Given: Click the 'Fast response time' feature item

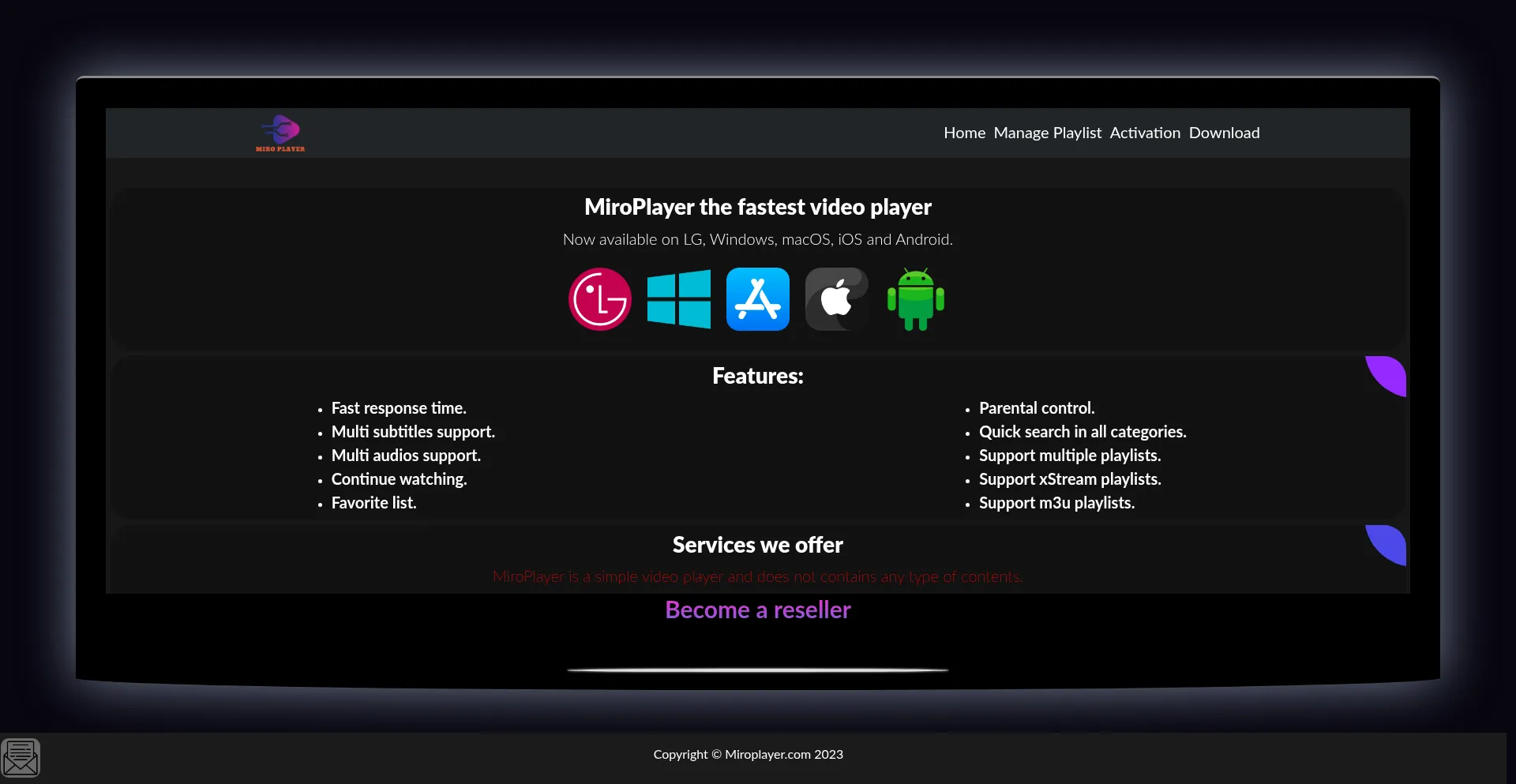Looking at the screenshot, I should click(399, 408).
